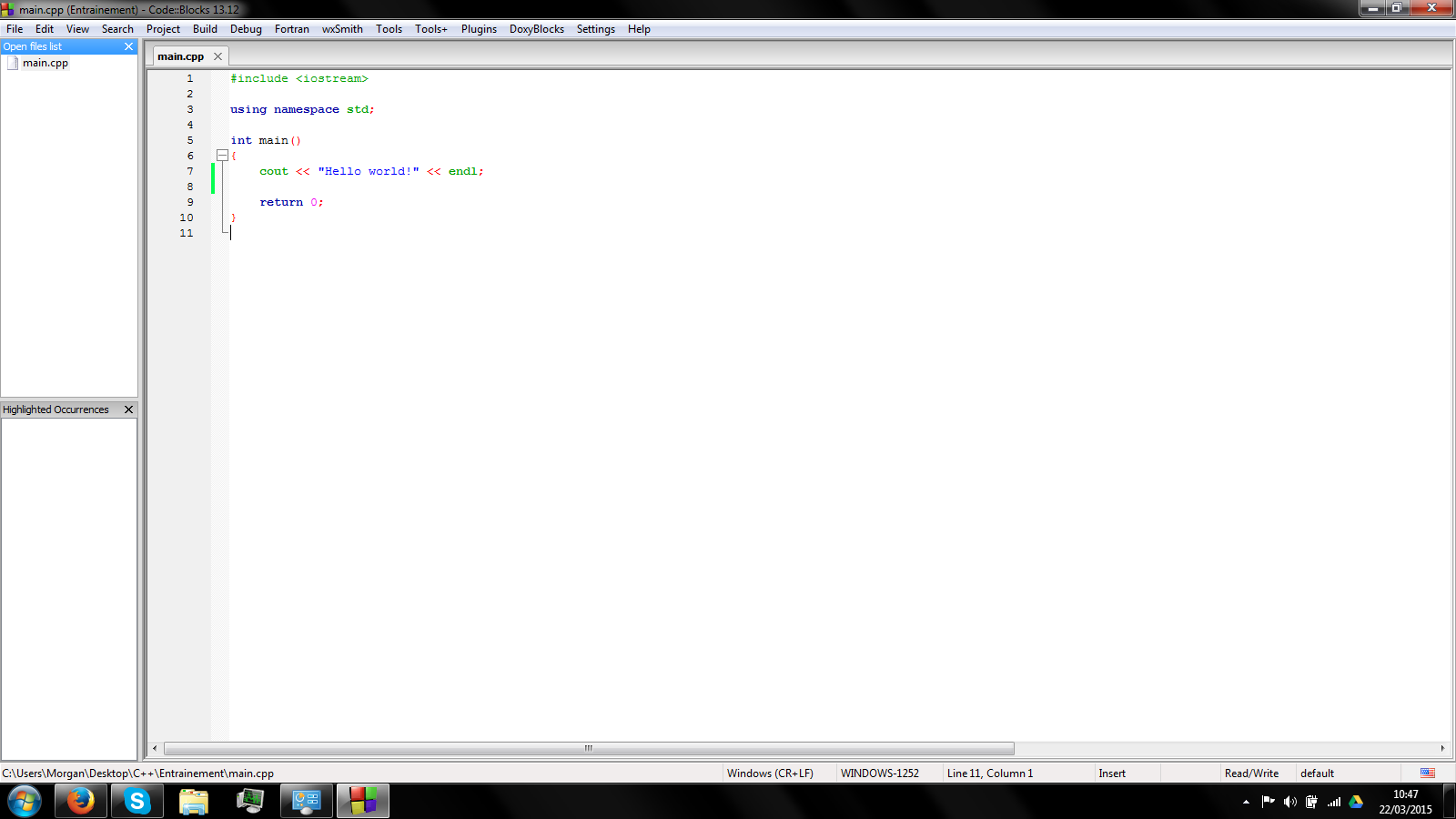This screenshot has height=819, width=1456.
Task: Mute sound via the tray speaker icon
Action: [1289, 802]
